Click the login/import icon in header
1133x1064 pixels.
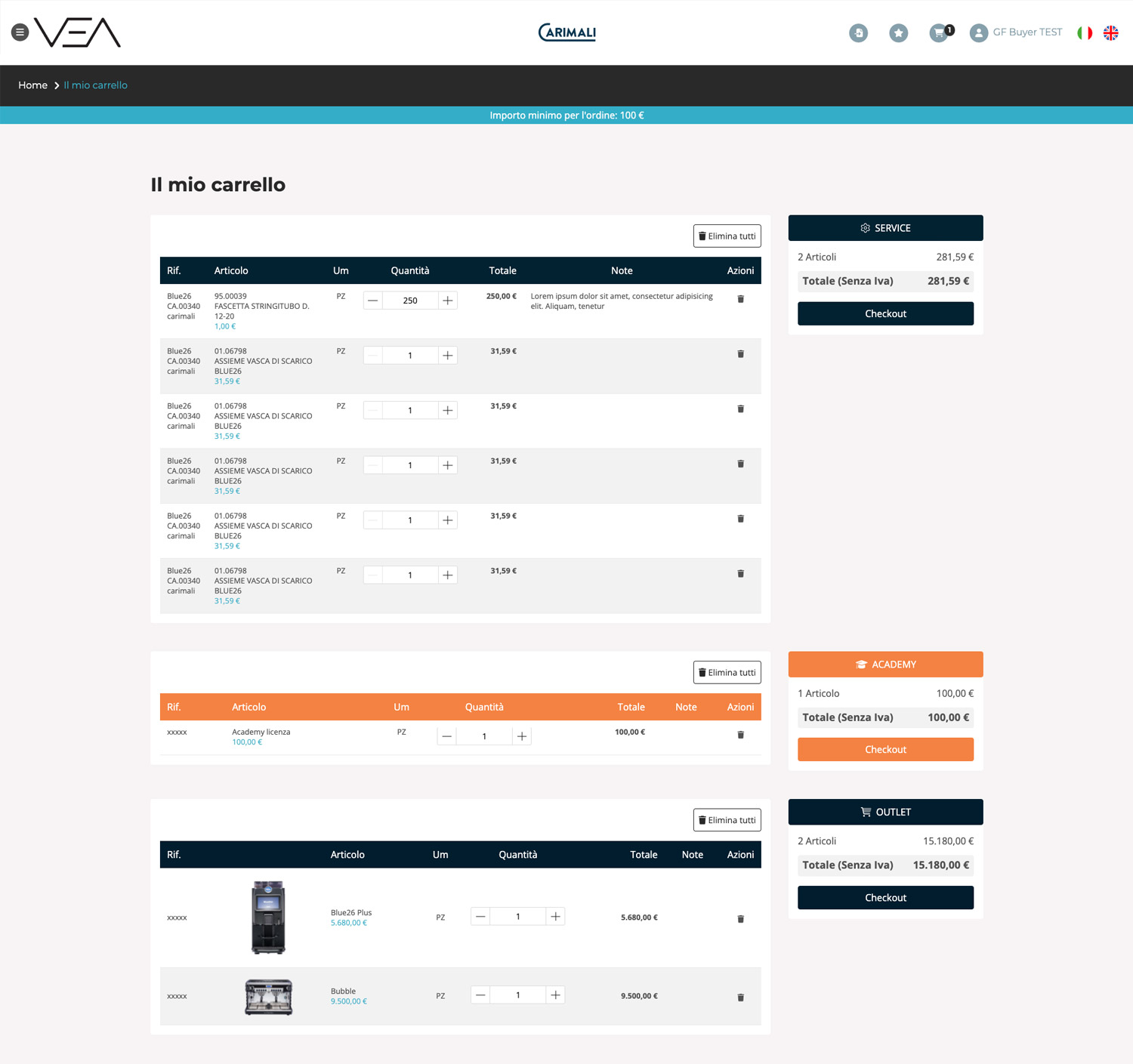click(858, 33)
